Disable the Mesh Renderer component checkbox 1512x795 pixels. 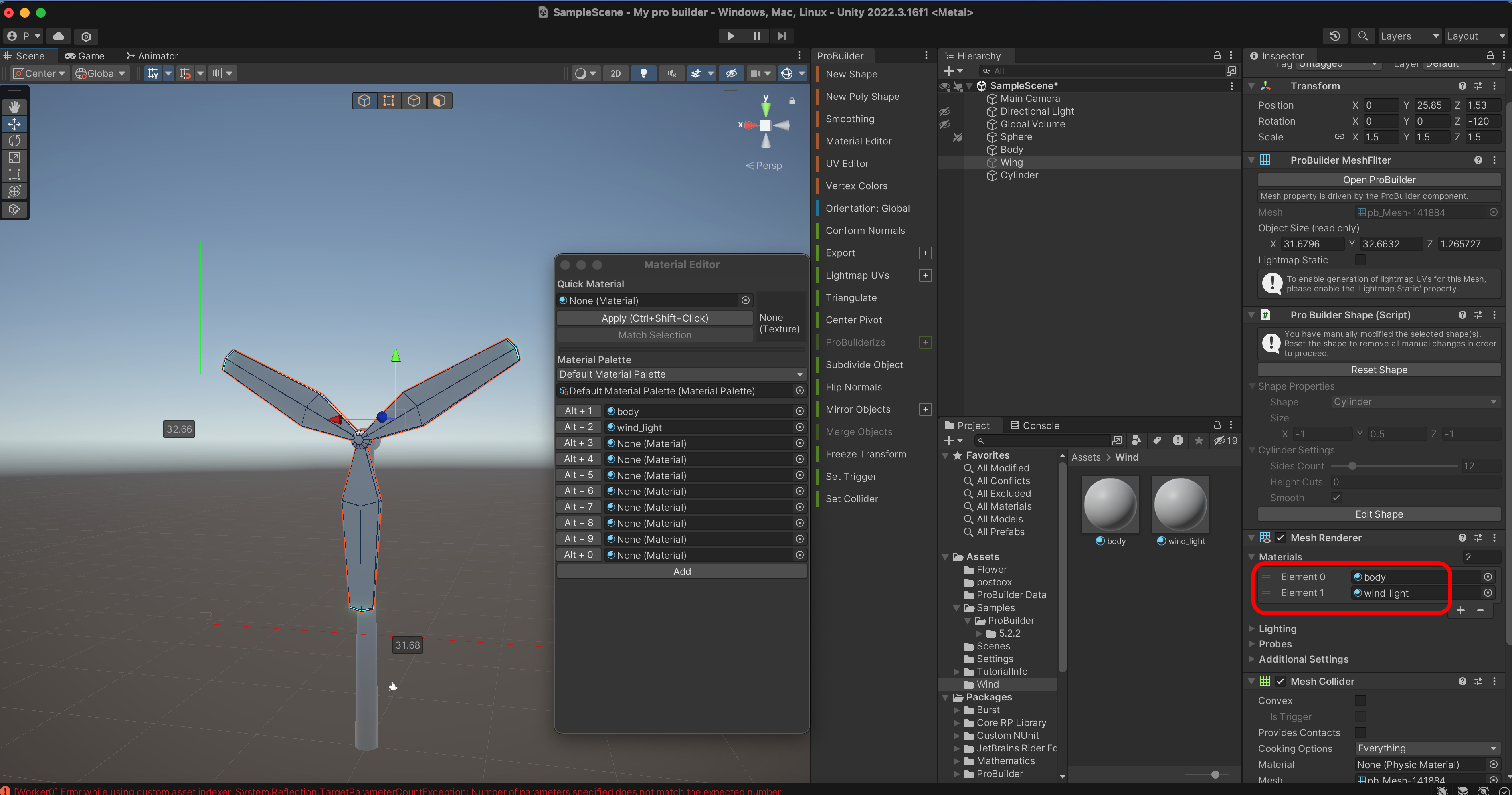coord(1281,538)
